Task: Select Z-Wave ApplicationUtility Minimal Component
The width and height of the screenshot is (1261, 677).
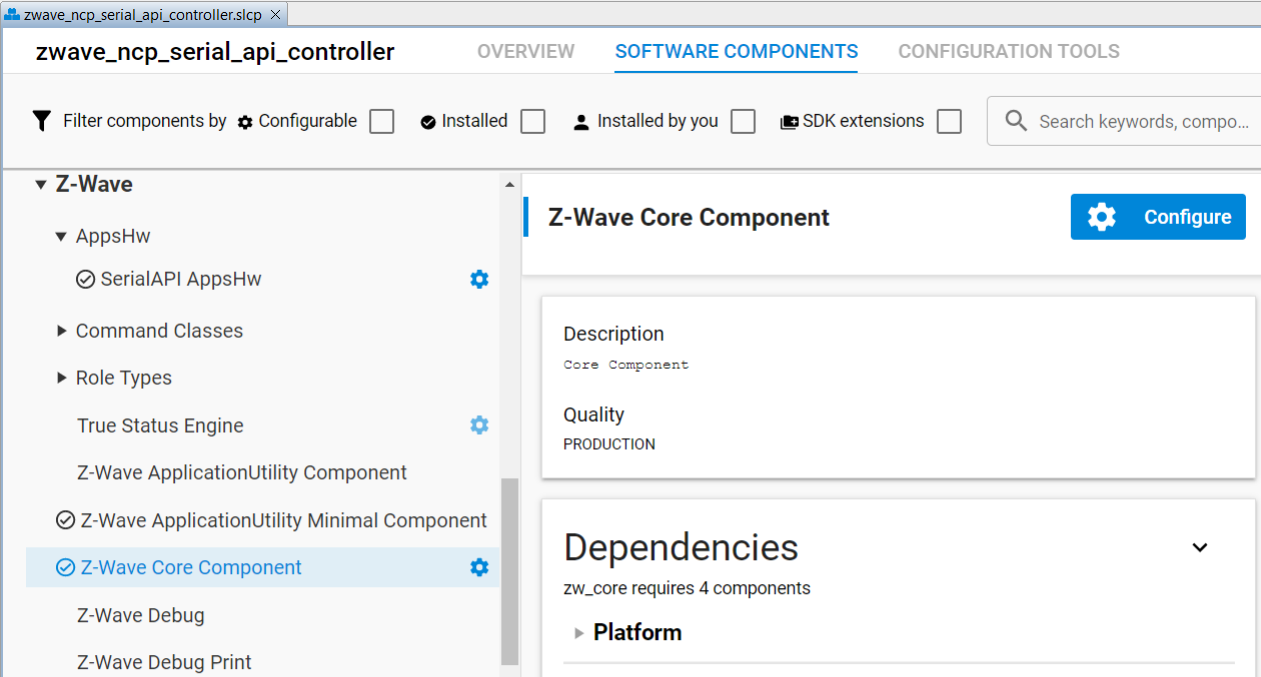Action: tap(284, 520)
